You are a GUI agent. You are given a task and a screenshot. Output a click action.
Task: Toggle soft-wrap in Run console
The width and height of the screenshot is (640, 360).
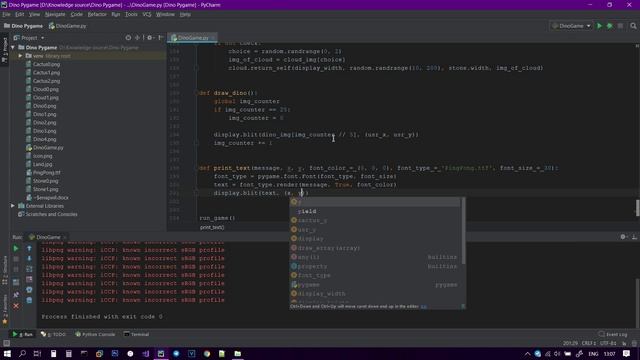point(29,269)
